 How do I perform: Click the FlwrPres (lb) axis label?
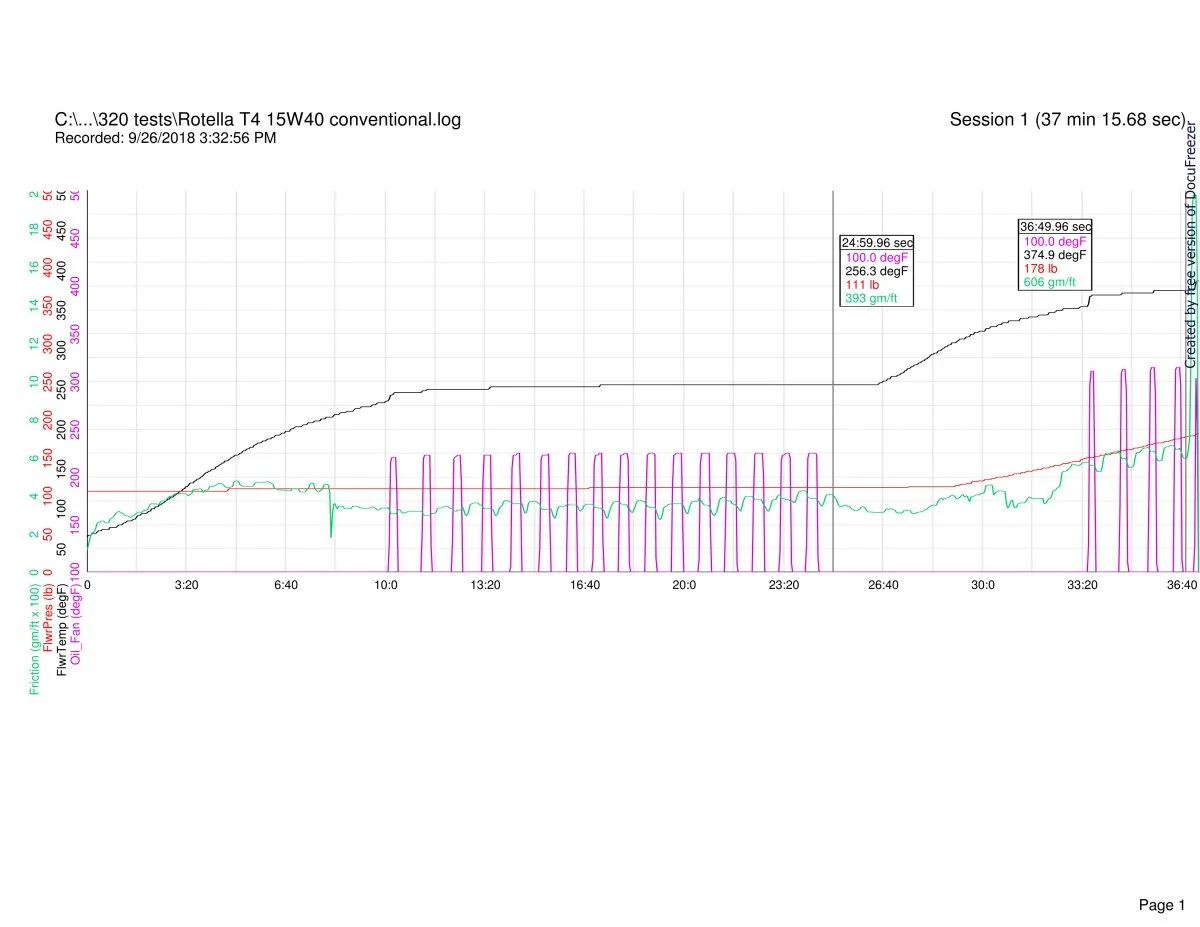[49, 618]
